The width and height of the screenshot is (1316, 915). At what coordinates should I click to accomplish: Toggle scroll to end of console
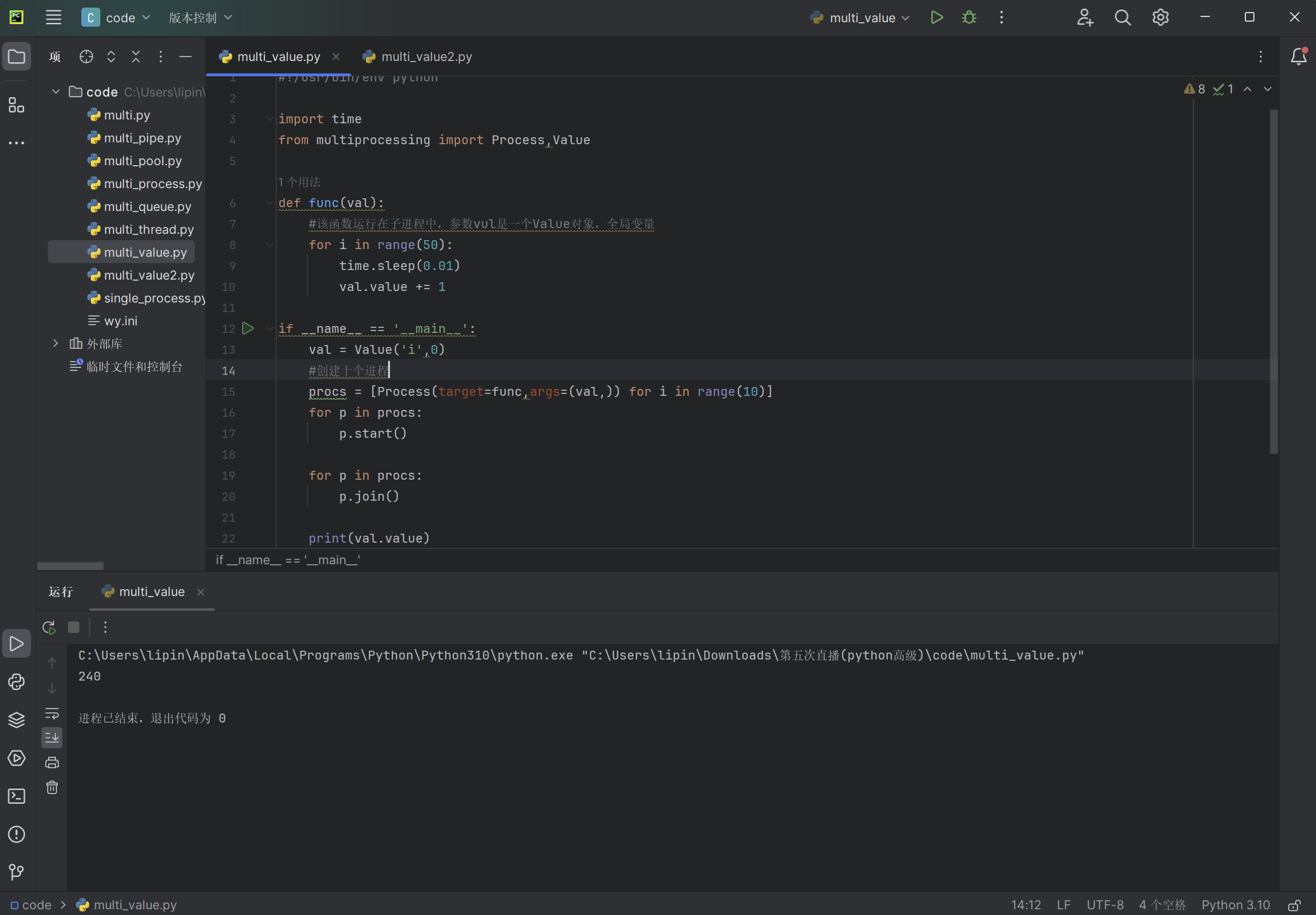click(x=52, y=738)
